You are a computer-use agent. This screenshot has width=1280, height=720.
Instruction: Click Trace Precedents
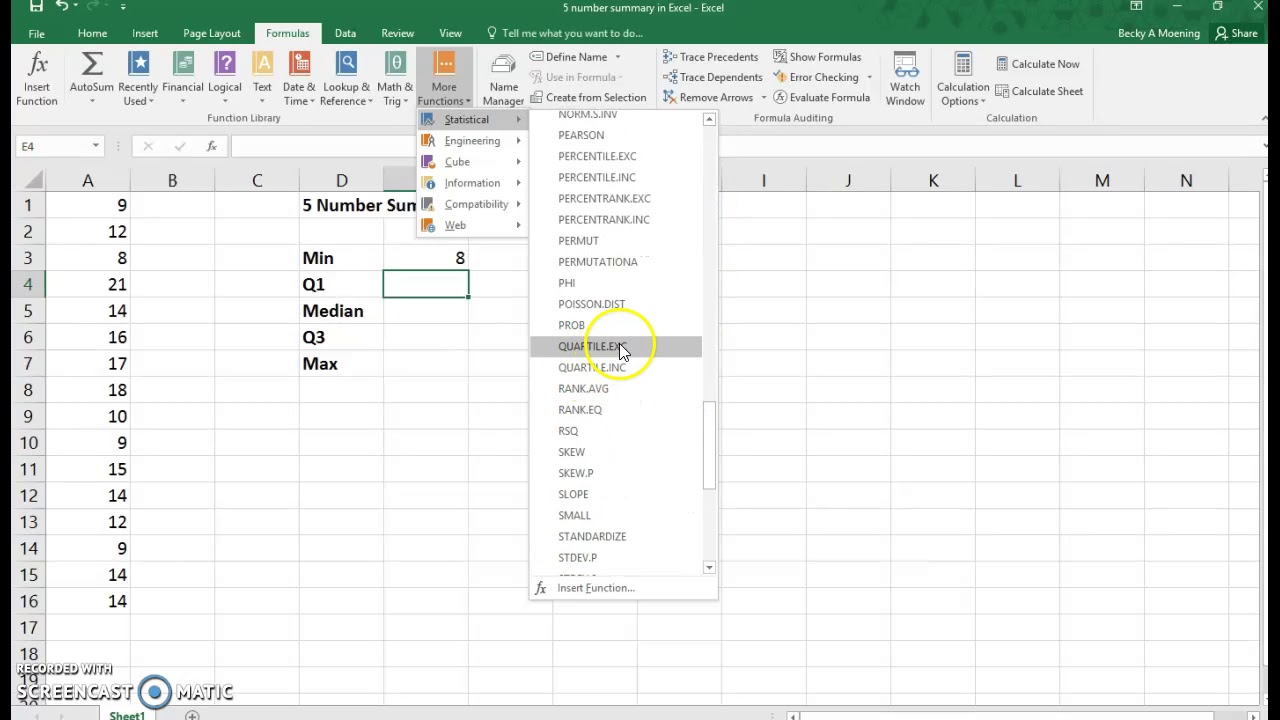click(710, 57)
